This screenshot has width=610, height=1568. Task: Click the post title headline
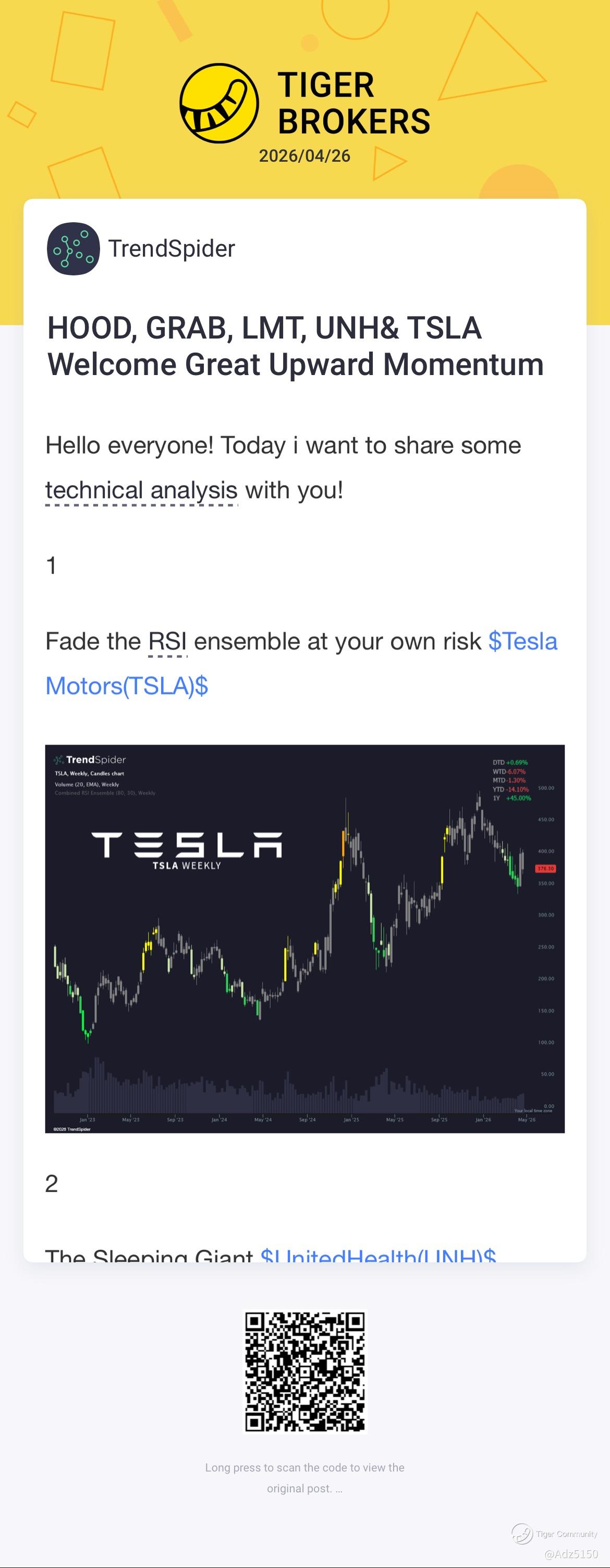pyautogui.click(x=296, y=346)
